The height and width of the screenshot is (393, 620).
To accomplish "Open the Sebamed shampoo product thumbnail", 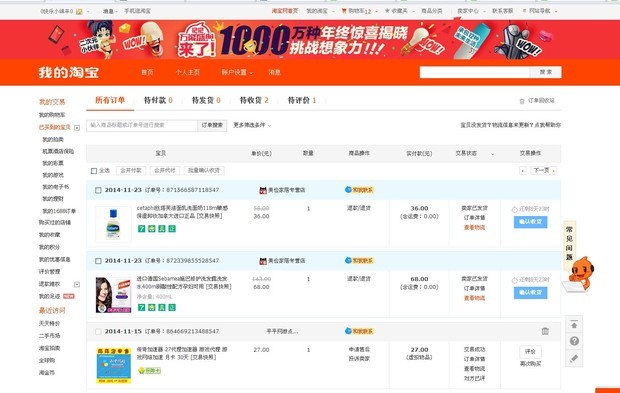I will click(113, 295).
